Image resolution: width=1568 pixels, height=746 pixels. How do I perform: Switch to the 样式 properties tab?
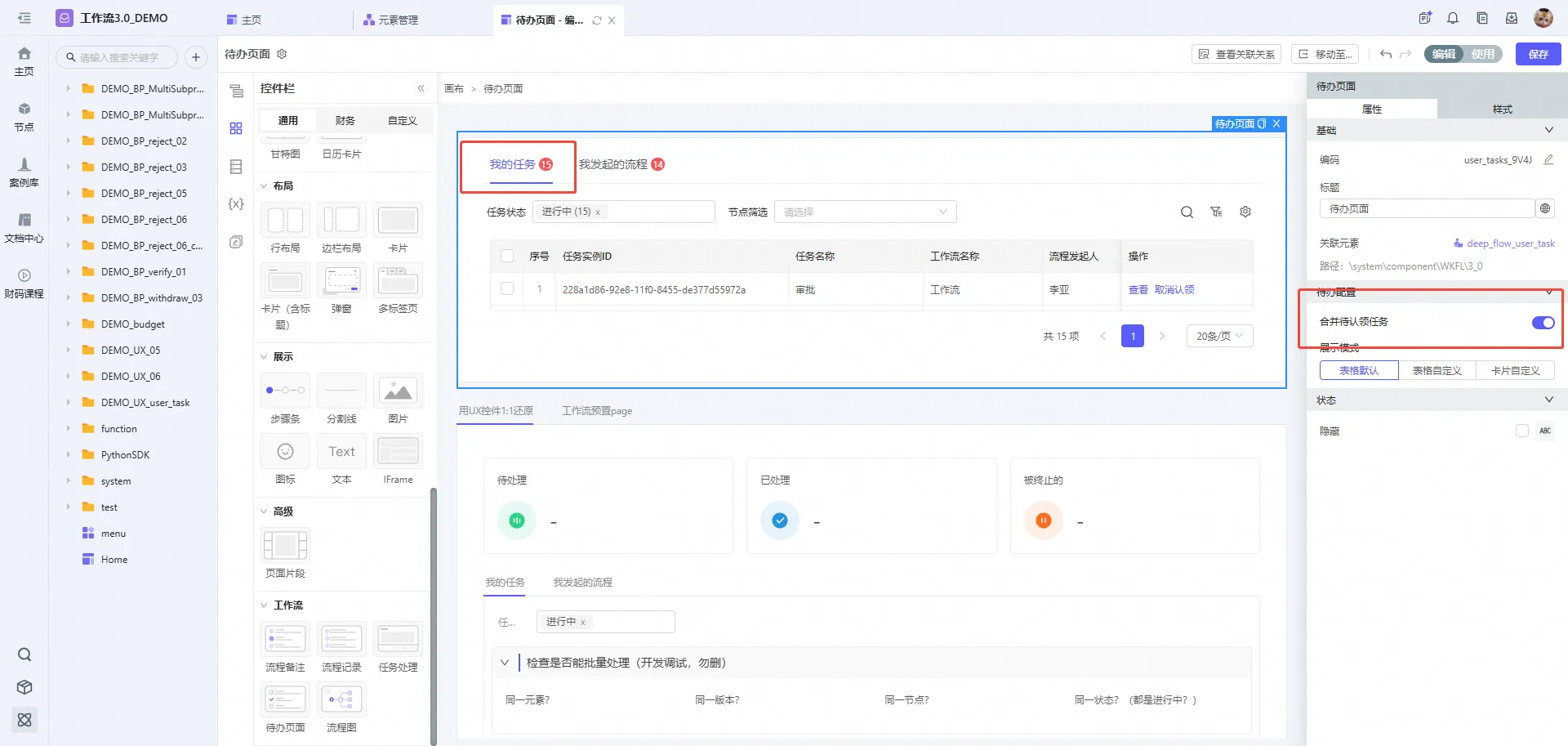[1502, 109]
